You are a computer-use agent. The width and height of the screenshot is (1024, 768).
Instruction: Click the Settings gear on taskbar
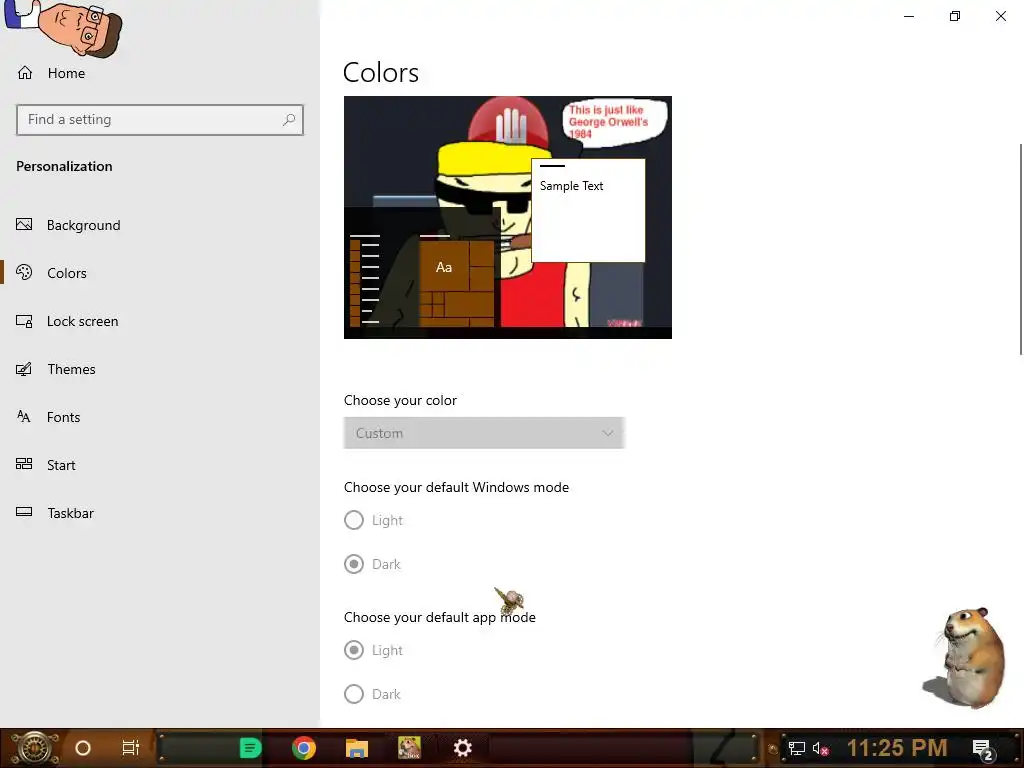(462, 748)
